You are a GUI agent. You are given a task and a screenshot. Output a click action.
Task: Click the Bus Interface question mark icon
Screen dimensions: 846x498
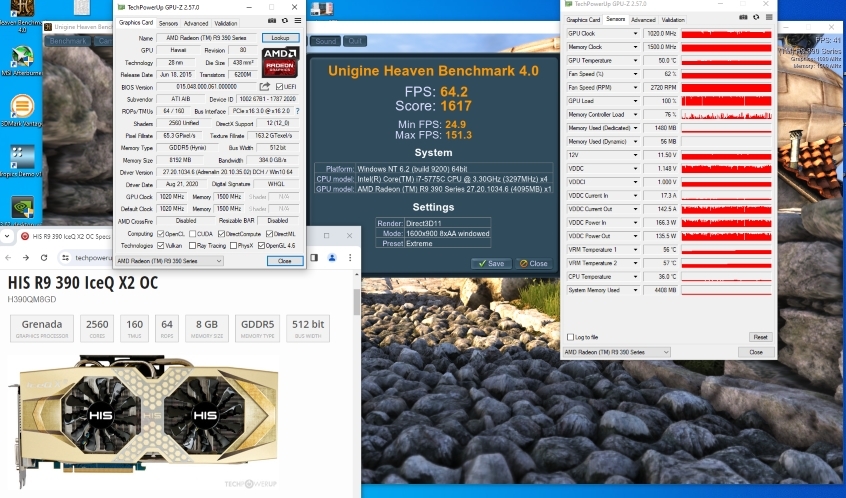tap(297, 111)
